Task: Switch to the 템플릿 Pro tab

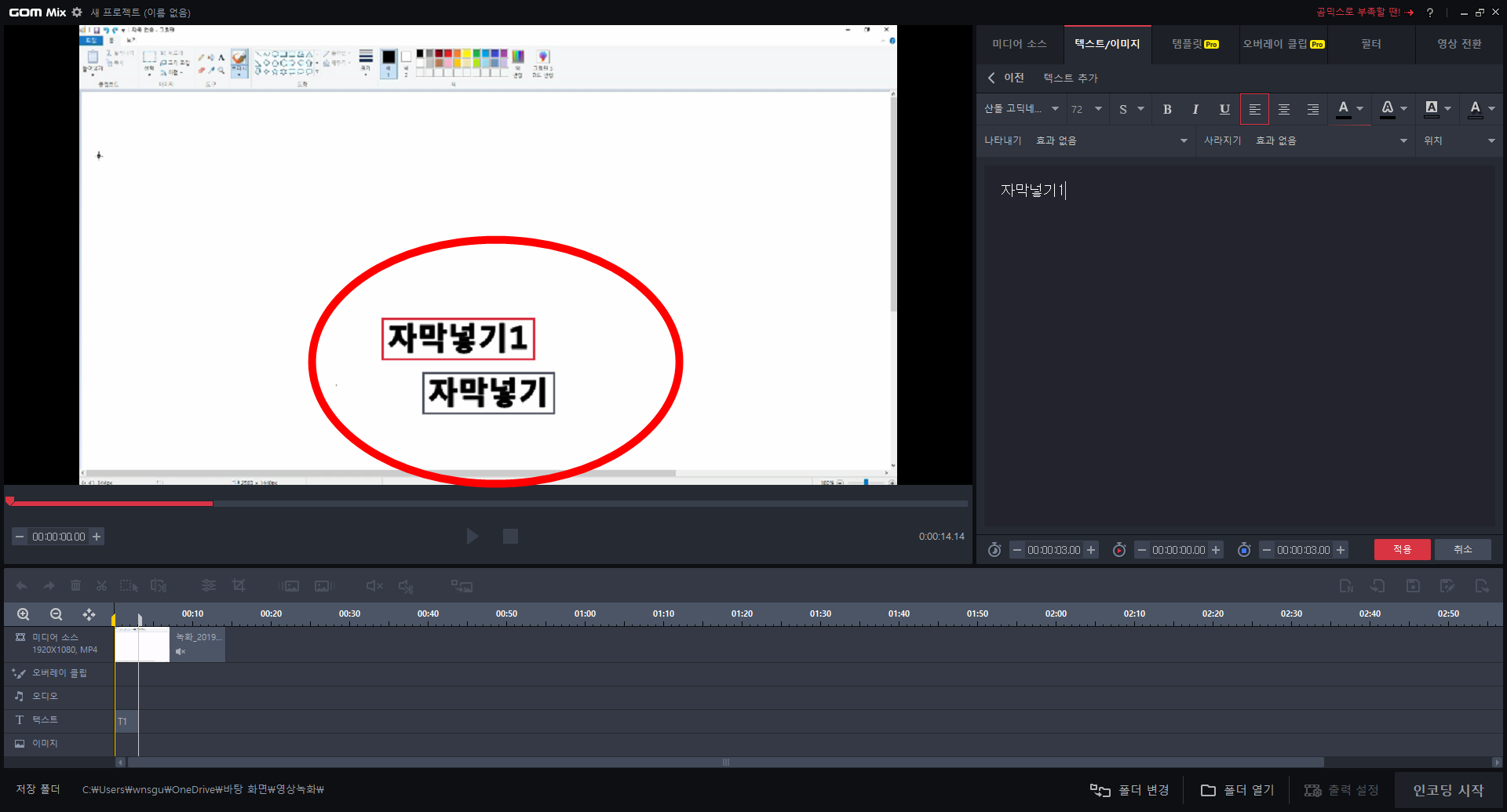Action: (1195, 44)
